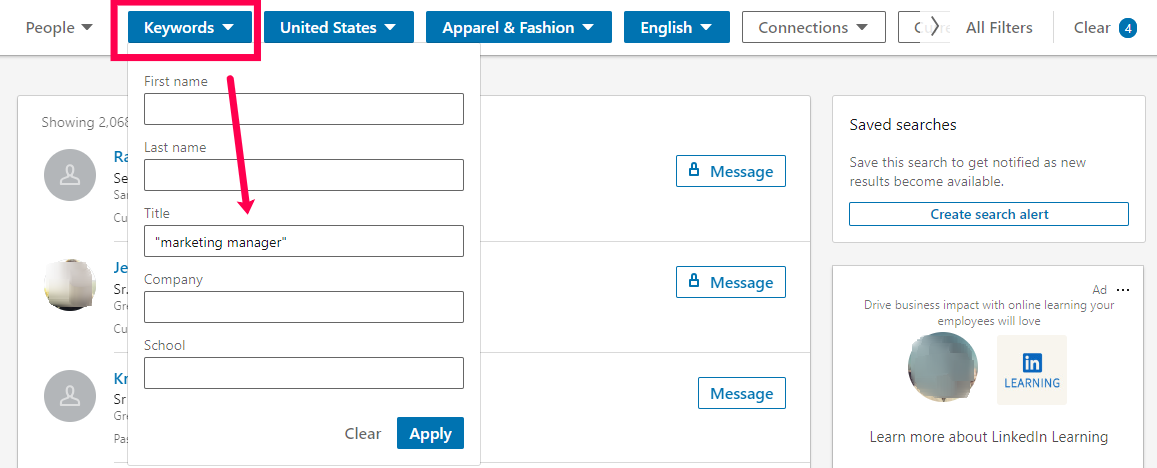Image resolution: width=1157 pixels, height=468 pixels.
Task: Open the People filter dropdown
Action: coord(59,27)
